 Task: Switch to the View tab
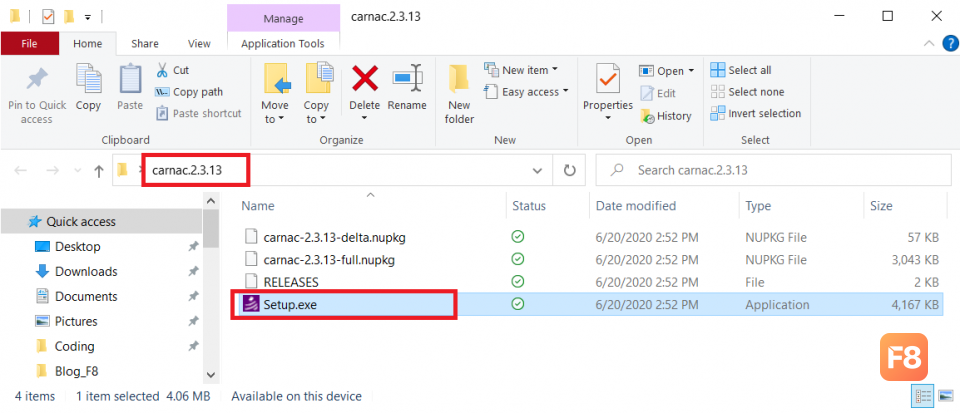199,43
